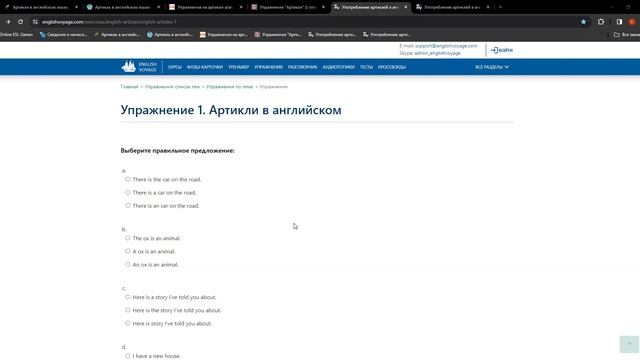640x360 pixels.
Task: Choose "An ox is an animal" option
Action: tap(128, 264)
